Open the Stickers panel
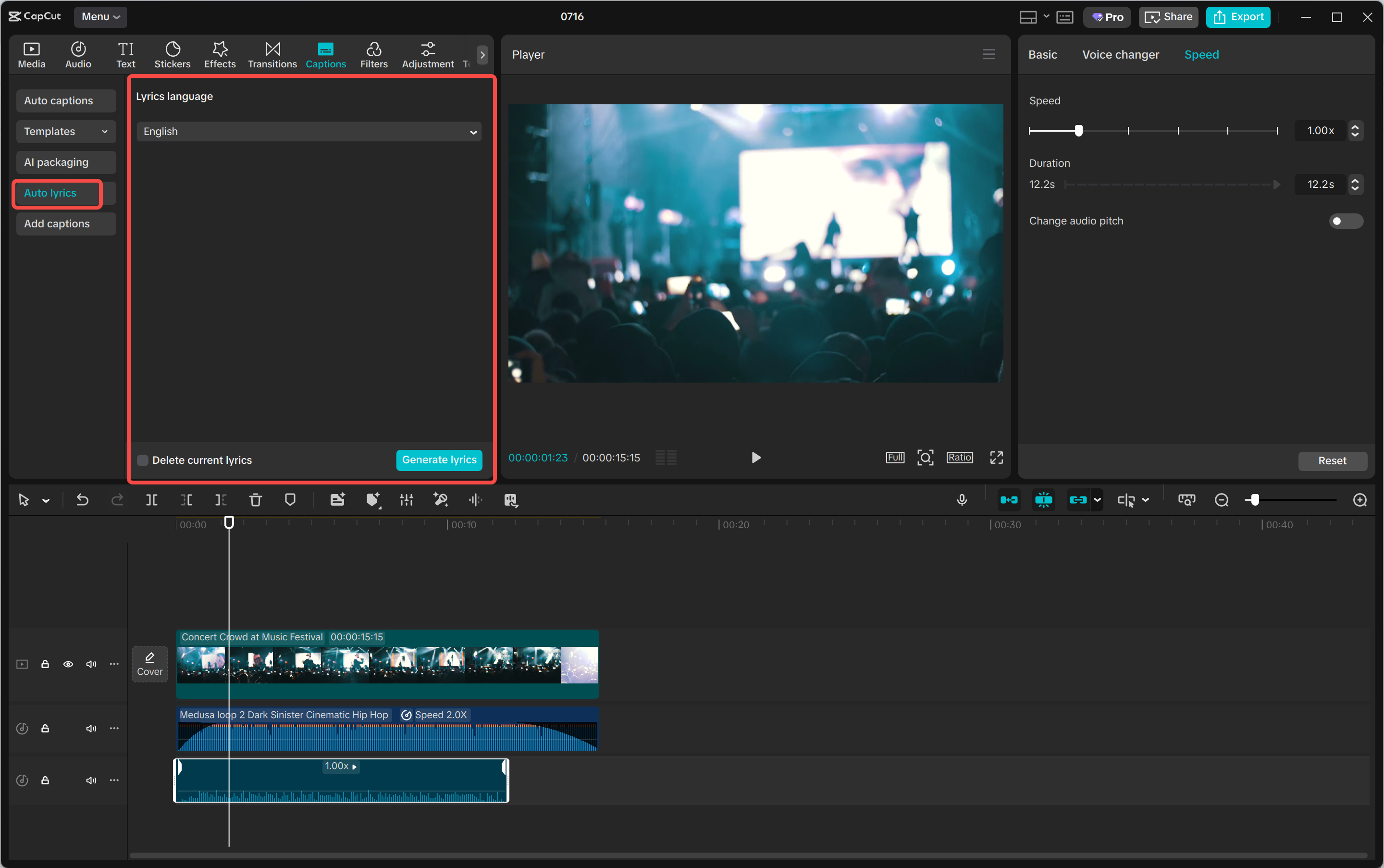This screenshot has width=1384, height=868. 172,55
